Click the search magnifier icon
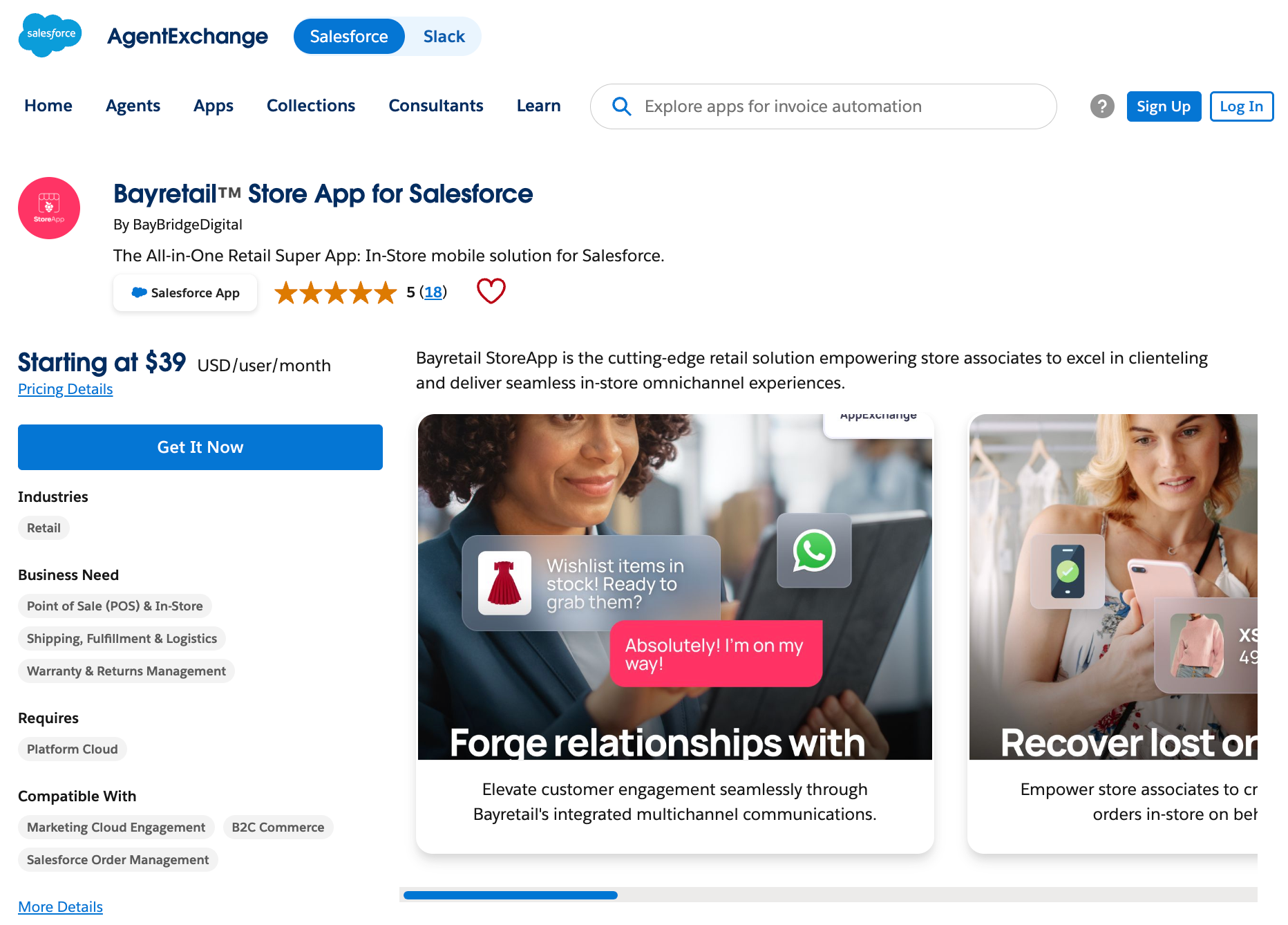 (621, 106)
